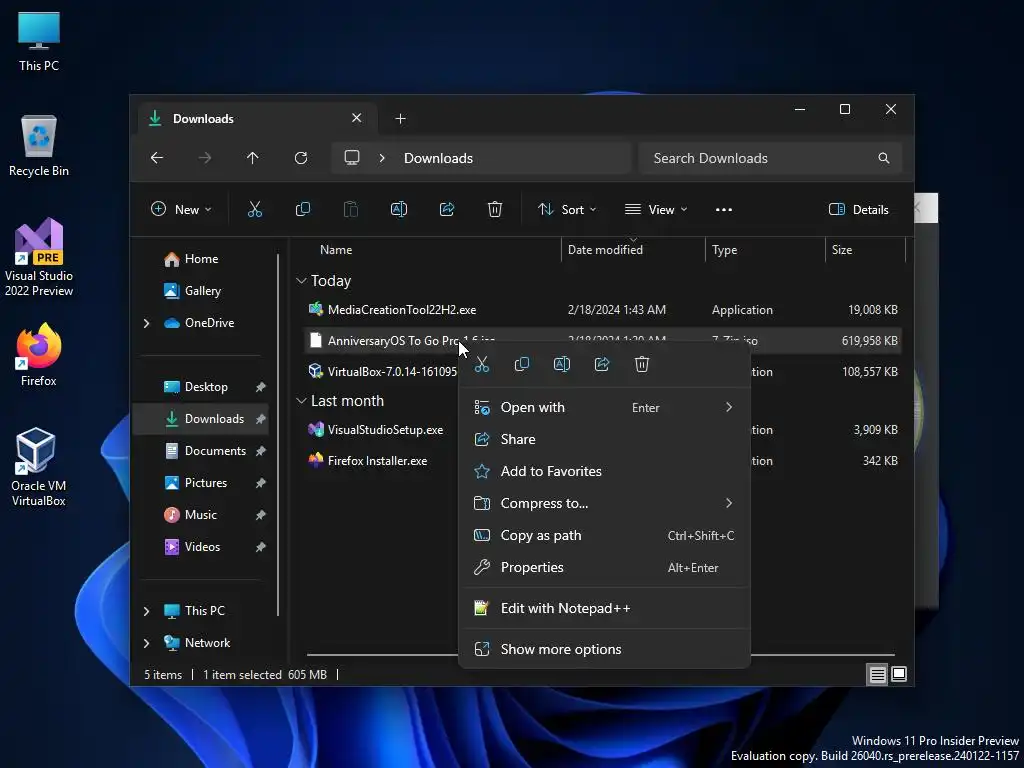Go up one folder level with the up arrow
The width and height of the screenshot is (1024, 768).
point(253,158)
